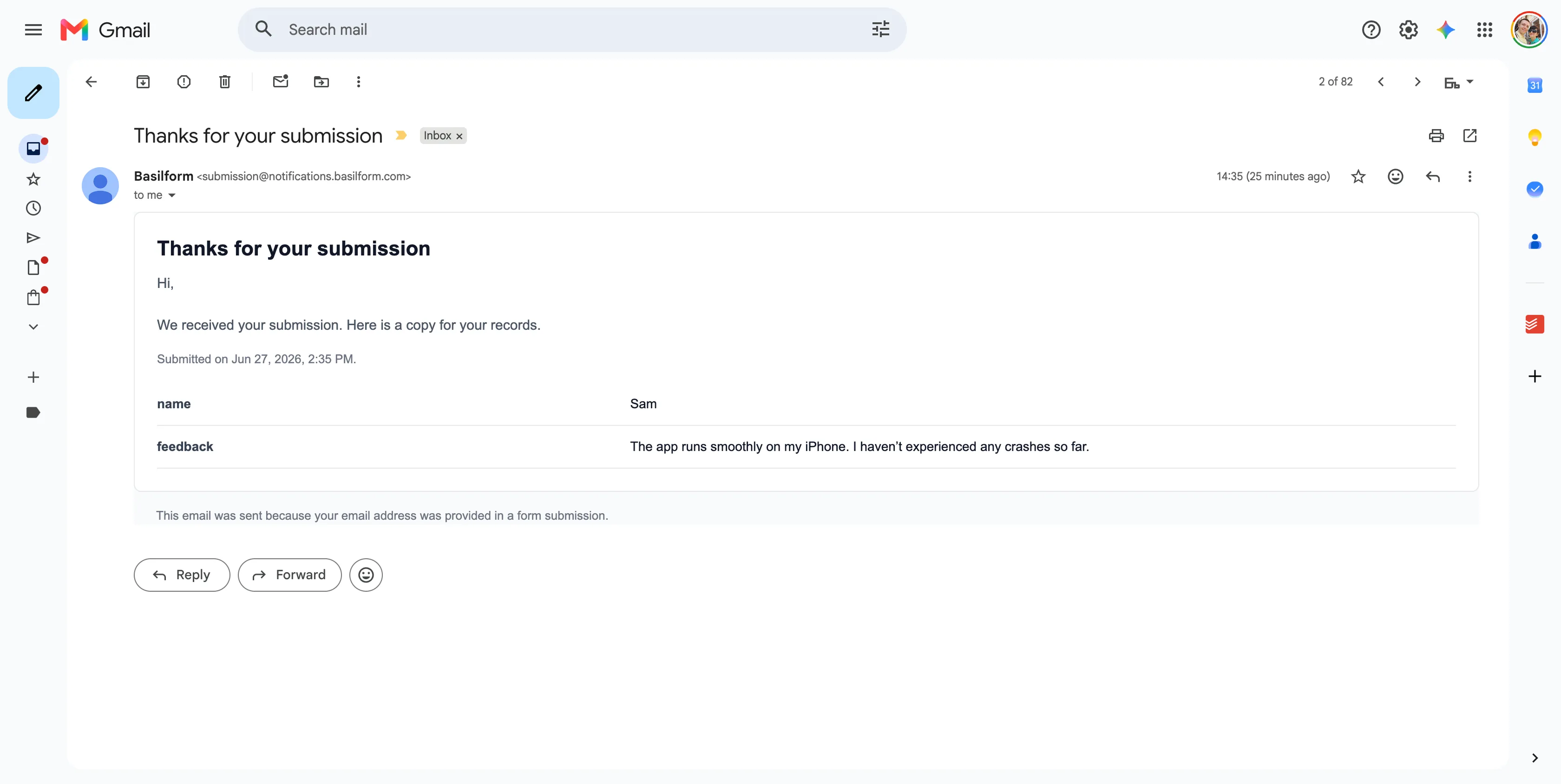
Task: Go back to inbox arrow
Action: point(92,82)
